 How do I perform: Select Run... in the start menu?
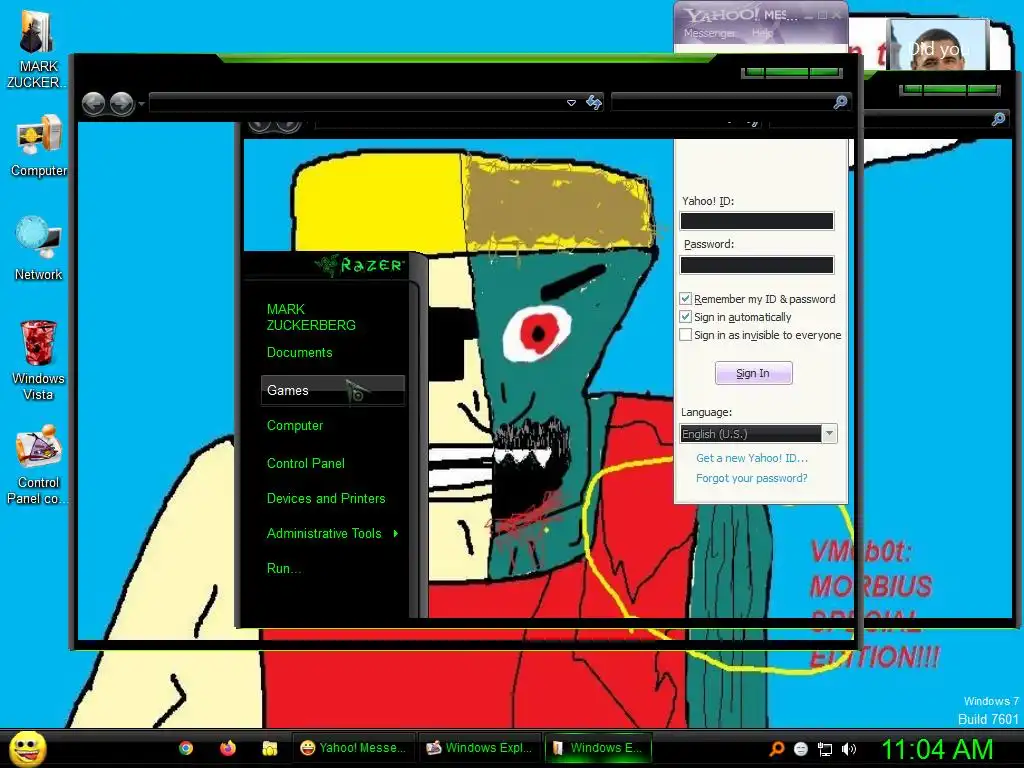pos(284,569)
